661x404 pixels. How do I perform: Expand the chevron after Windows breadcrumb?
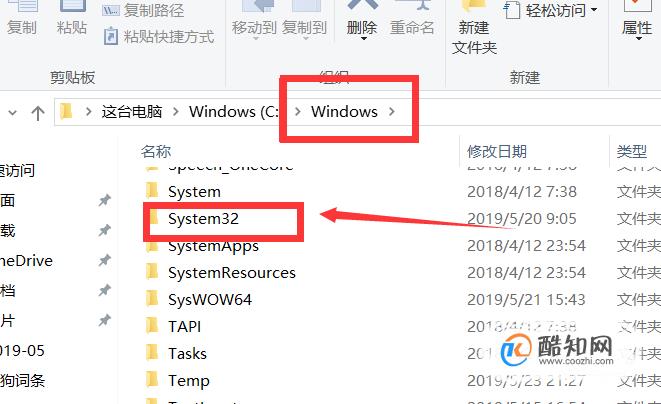click(x=392, y=111)
